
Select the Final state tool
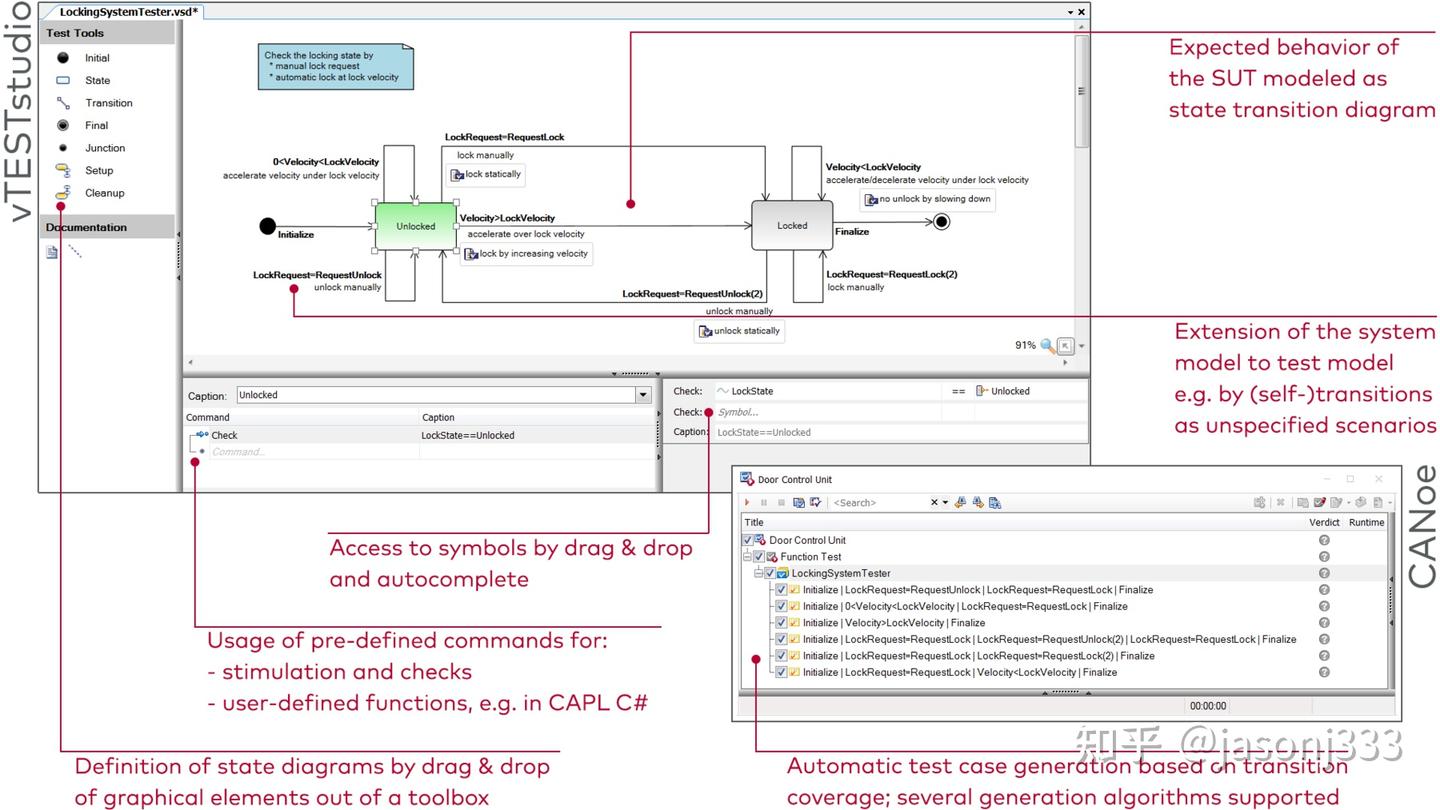[82, 125]
